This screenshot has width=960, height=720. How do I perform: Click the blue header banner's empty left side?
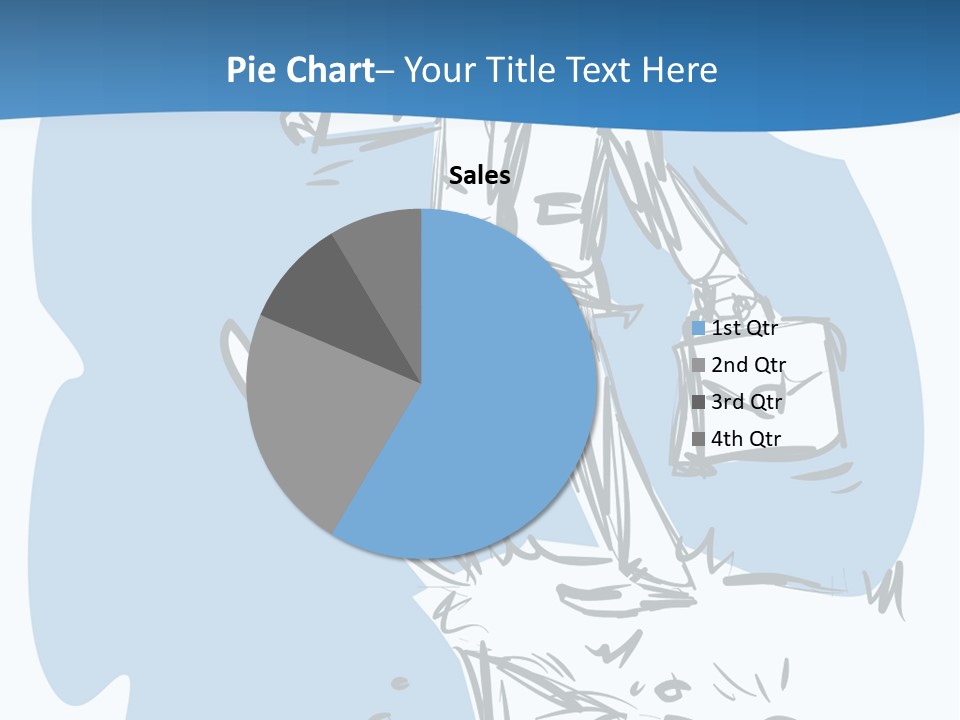[100, 60]
